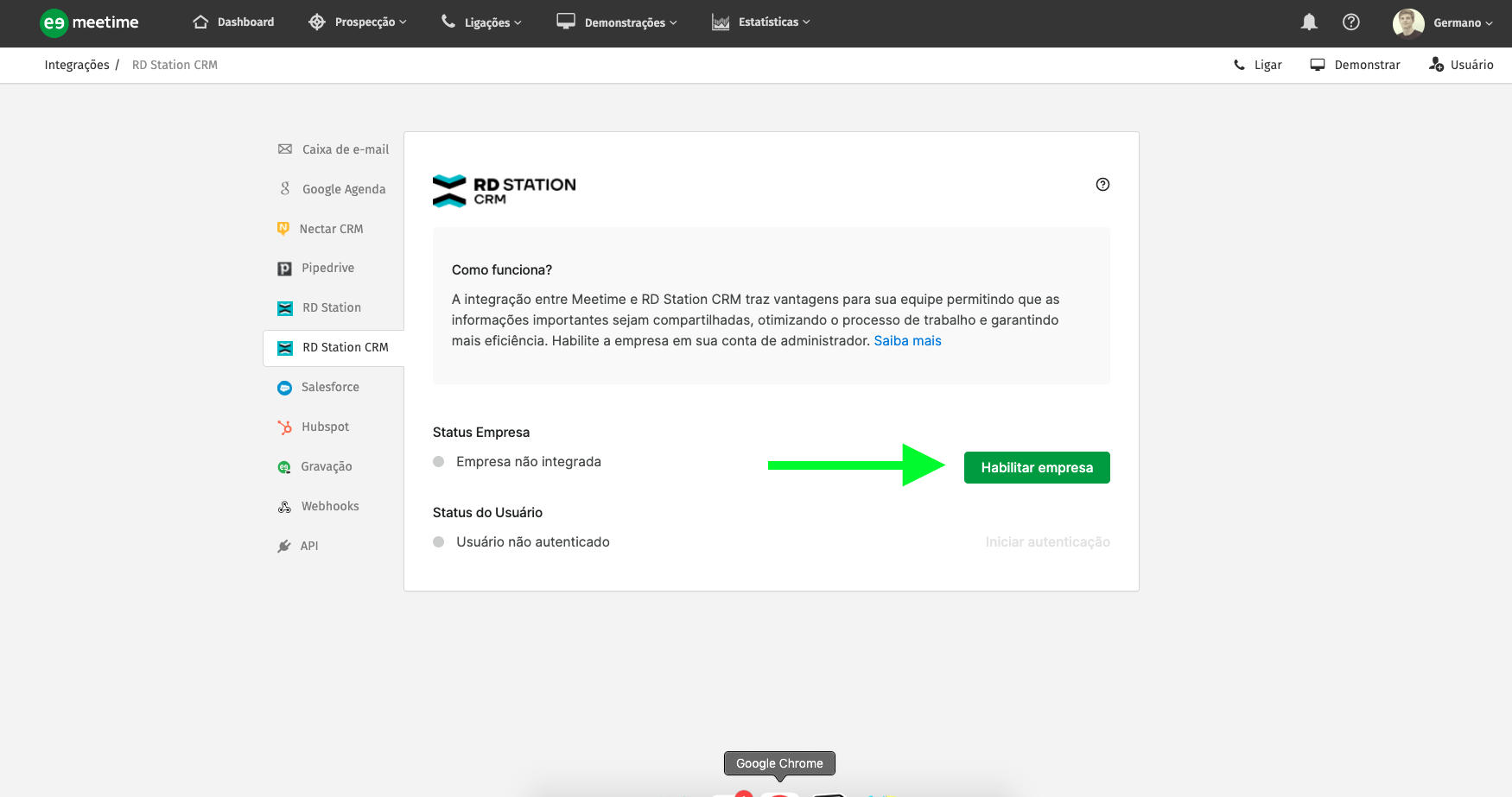
Task: Click 'Usuário não autenticado' status text
Action: click(x=532, y=542)
